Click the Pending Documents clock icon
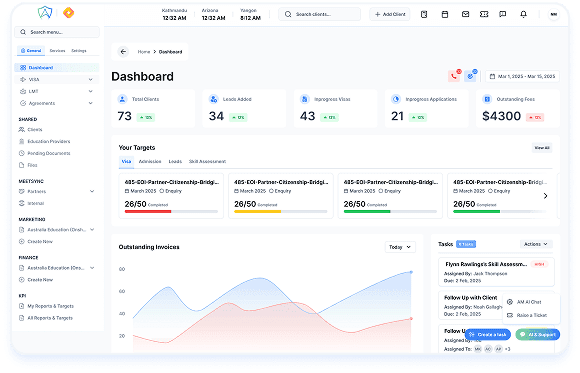 (21, 153)
